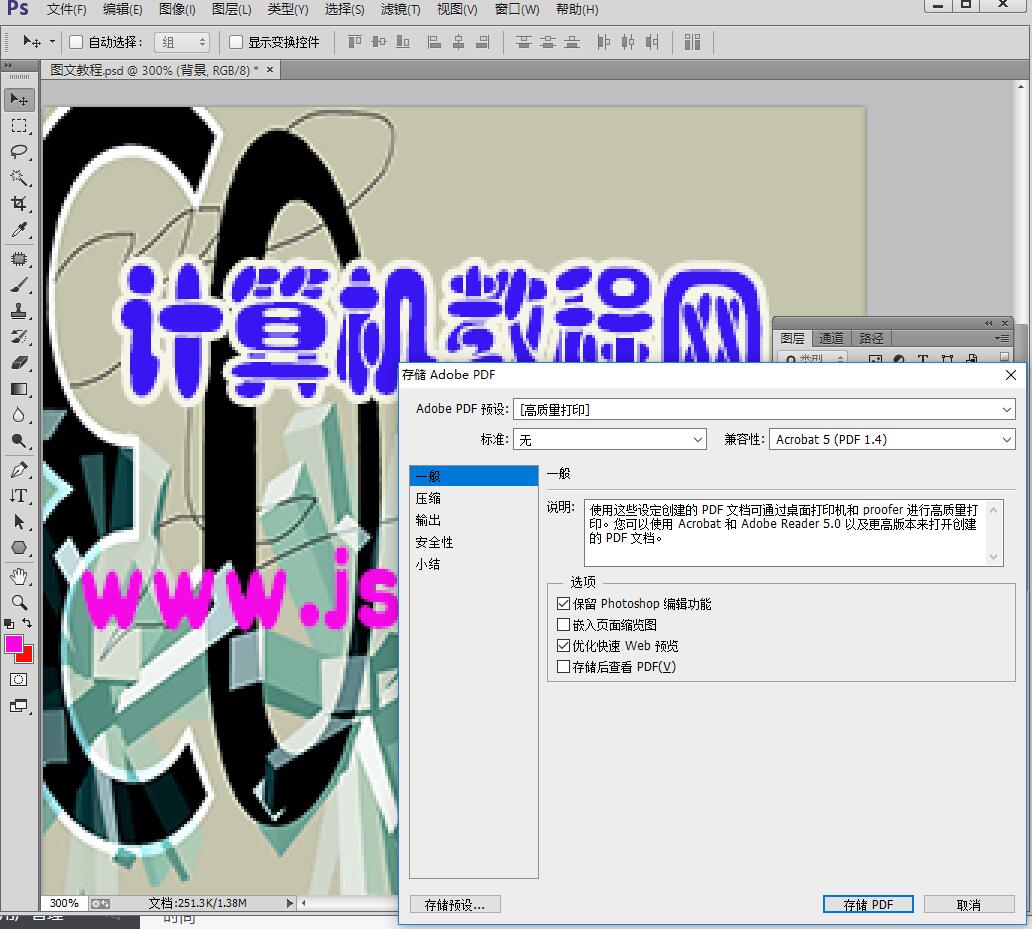
Task: Uncheck 优化快速 Web 预览
Action: click(x=563, y=645)
